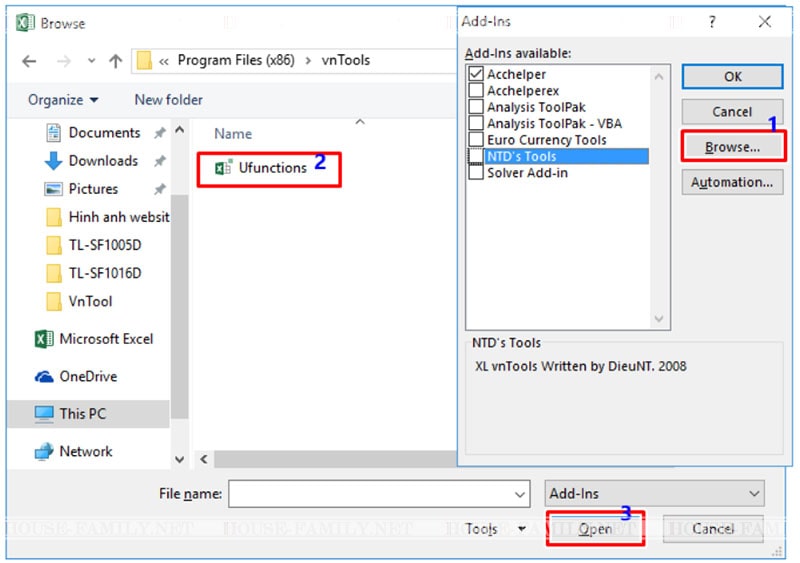Click vnTools in the address bar
800x563 pixels.
pyautogui.click(x=345, y=60)
